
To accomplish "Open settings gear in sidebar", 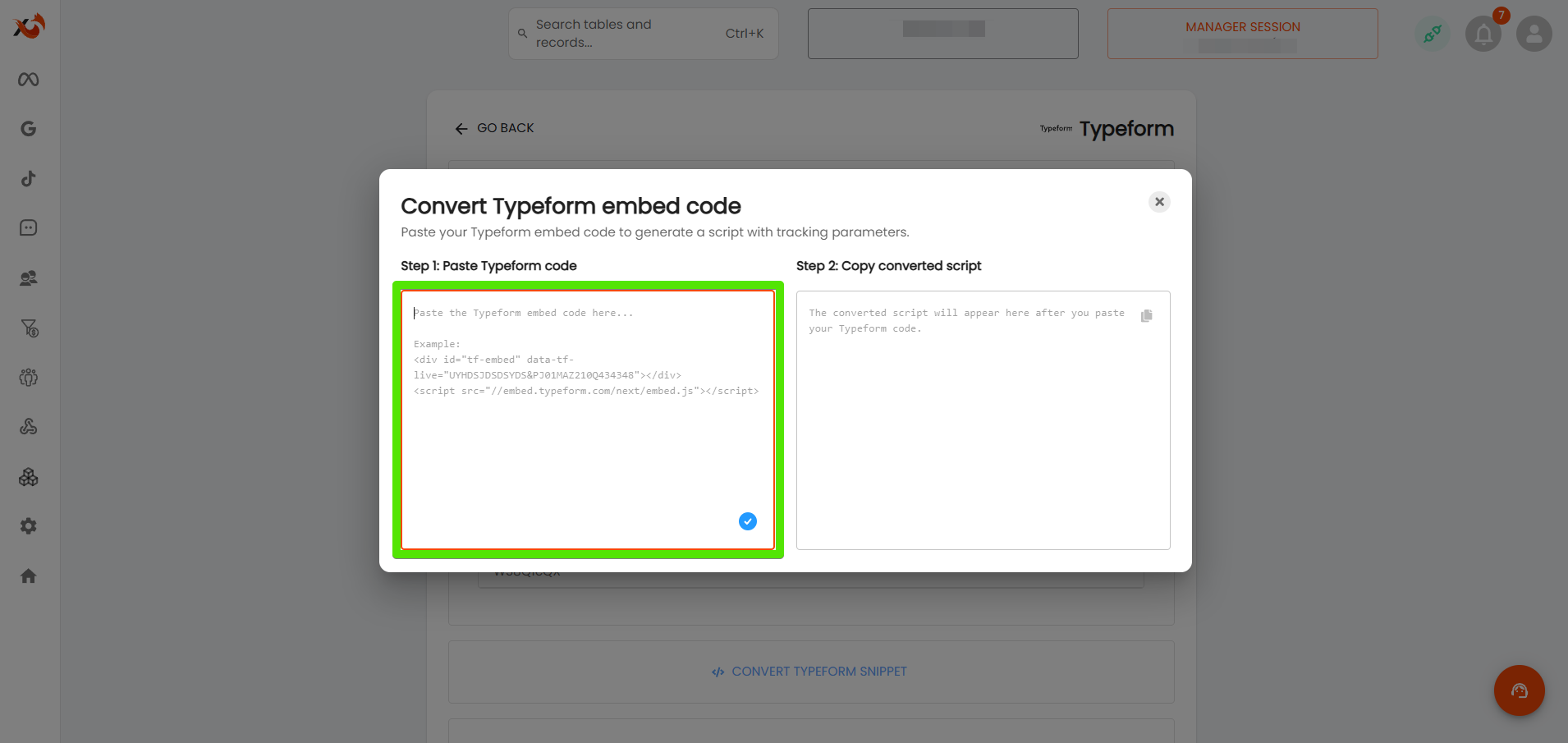I will coord(29,526).
